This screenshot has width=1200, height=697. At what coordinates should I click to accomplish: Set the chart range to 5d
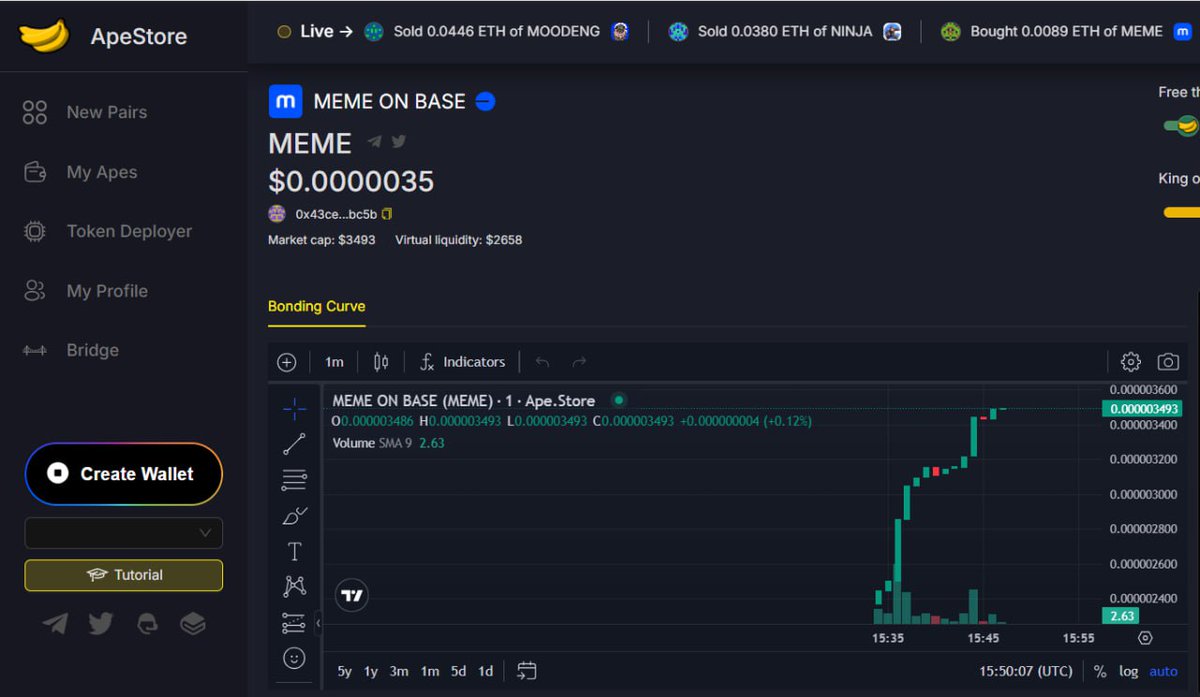[458, 671]
